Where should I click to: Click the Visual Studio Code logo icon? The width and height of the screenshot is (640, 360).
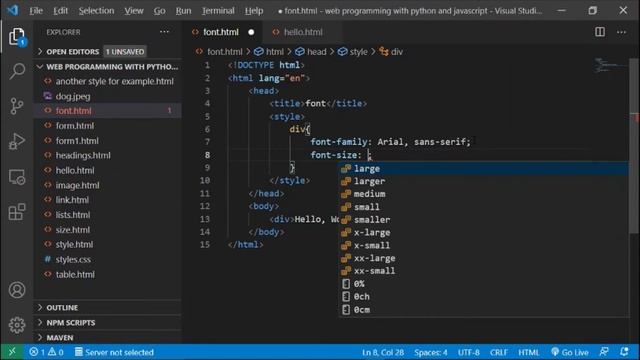[x=13, y=10]
